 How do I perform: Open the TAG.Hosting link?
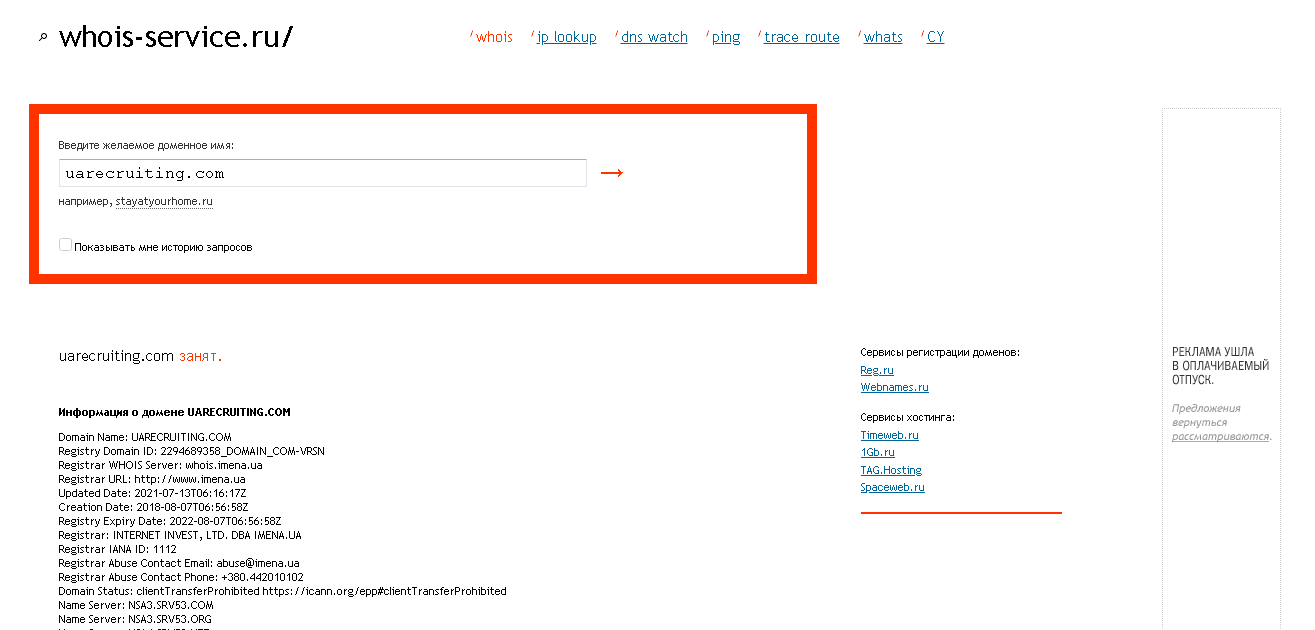pyautogui.click(x=891, y=470)
